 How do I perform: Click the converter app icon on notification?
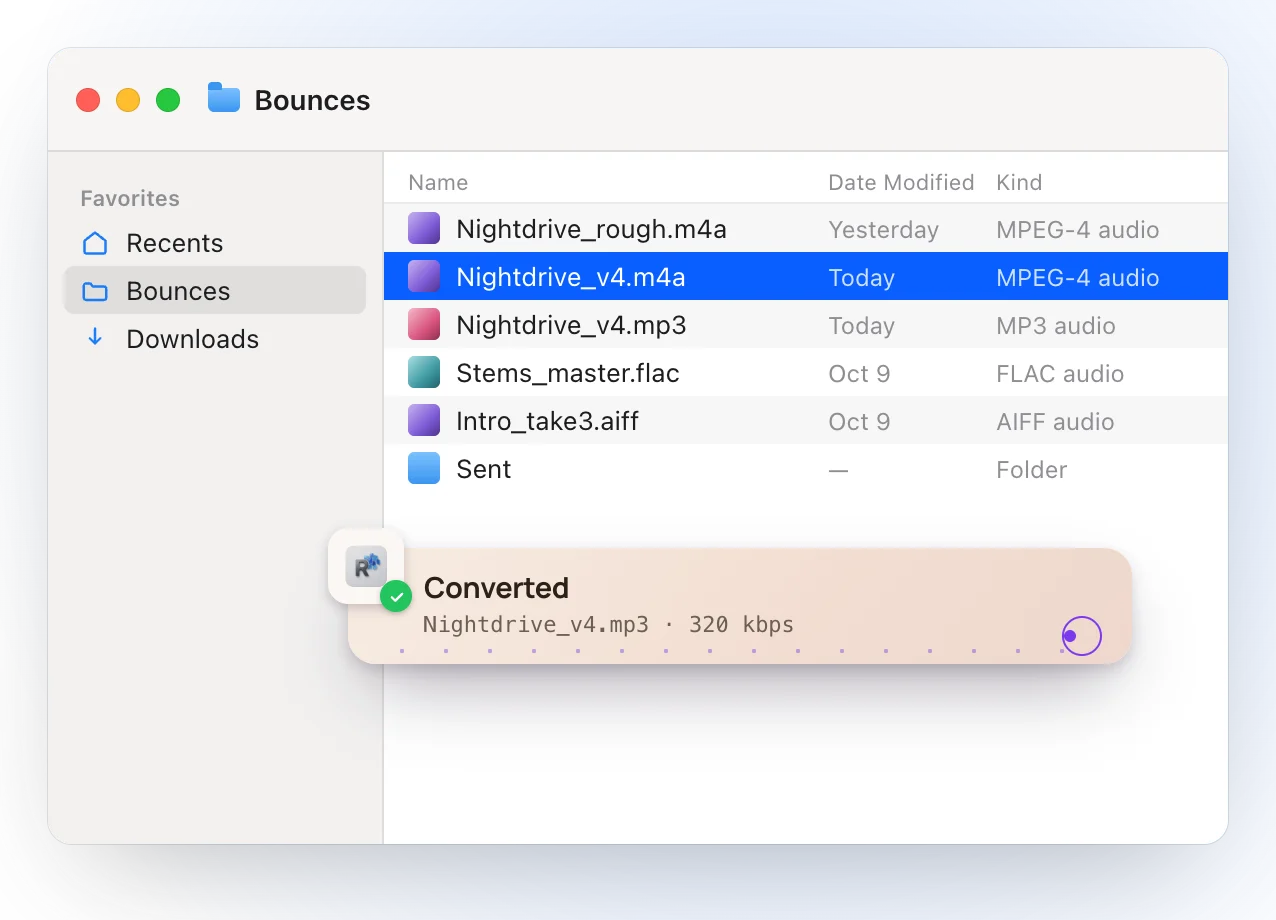(x=366, y=566)
